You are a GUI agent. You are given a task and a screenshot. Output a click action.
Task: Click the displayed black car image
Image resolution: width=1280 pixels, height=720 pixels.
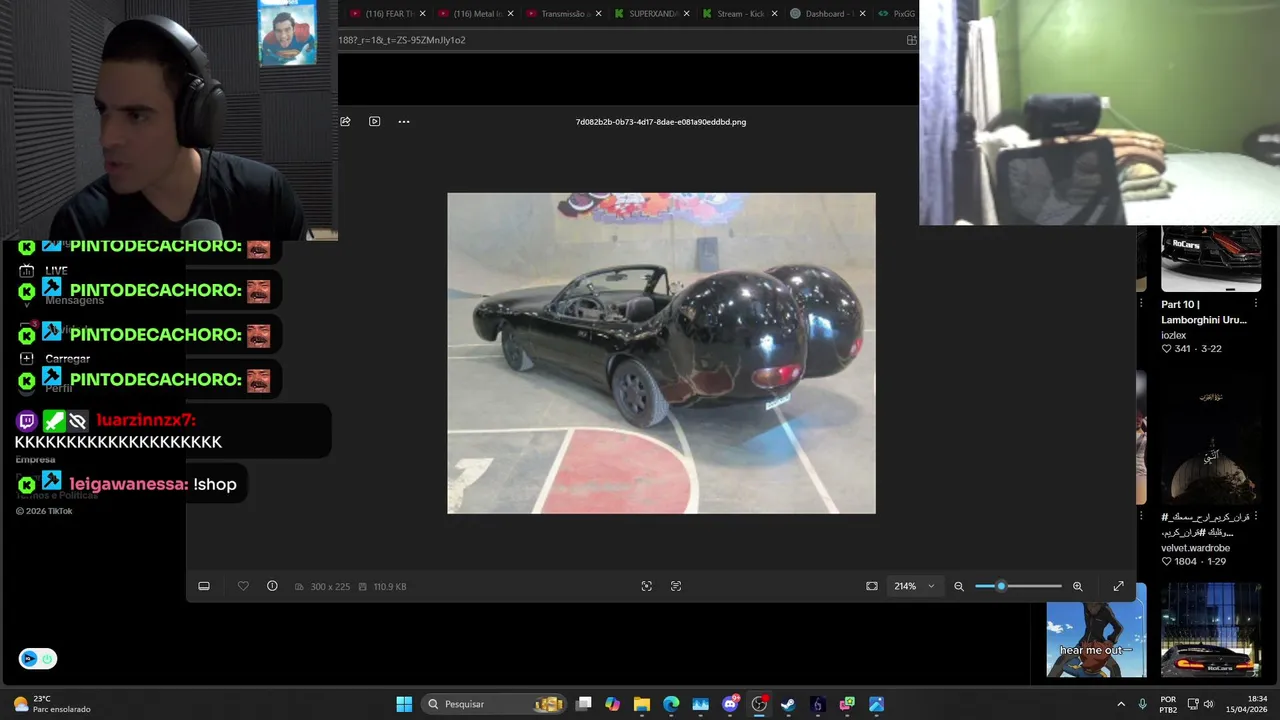point(661,353)
